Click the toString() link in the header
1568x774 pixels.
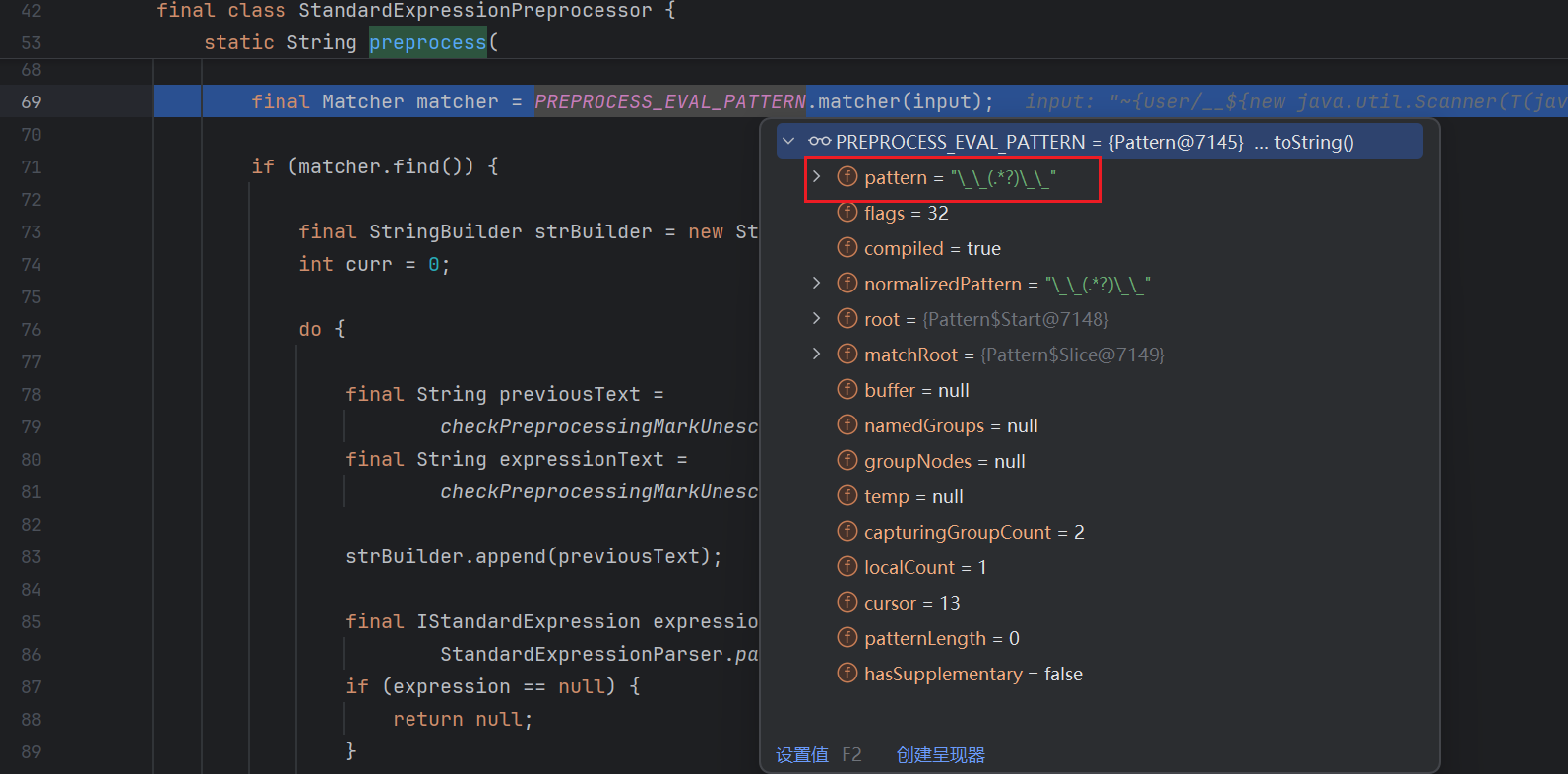1313,142
